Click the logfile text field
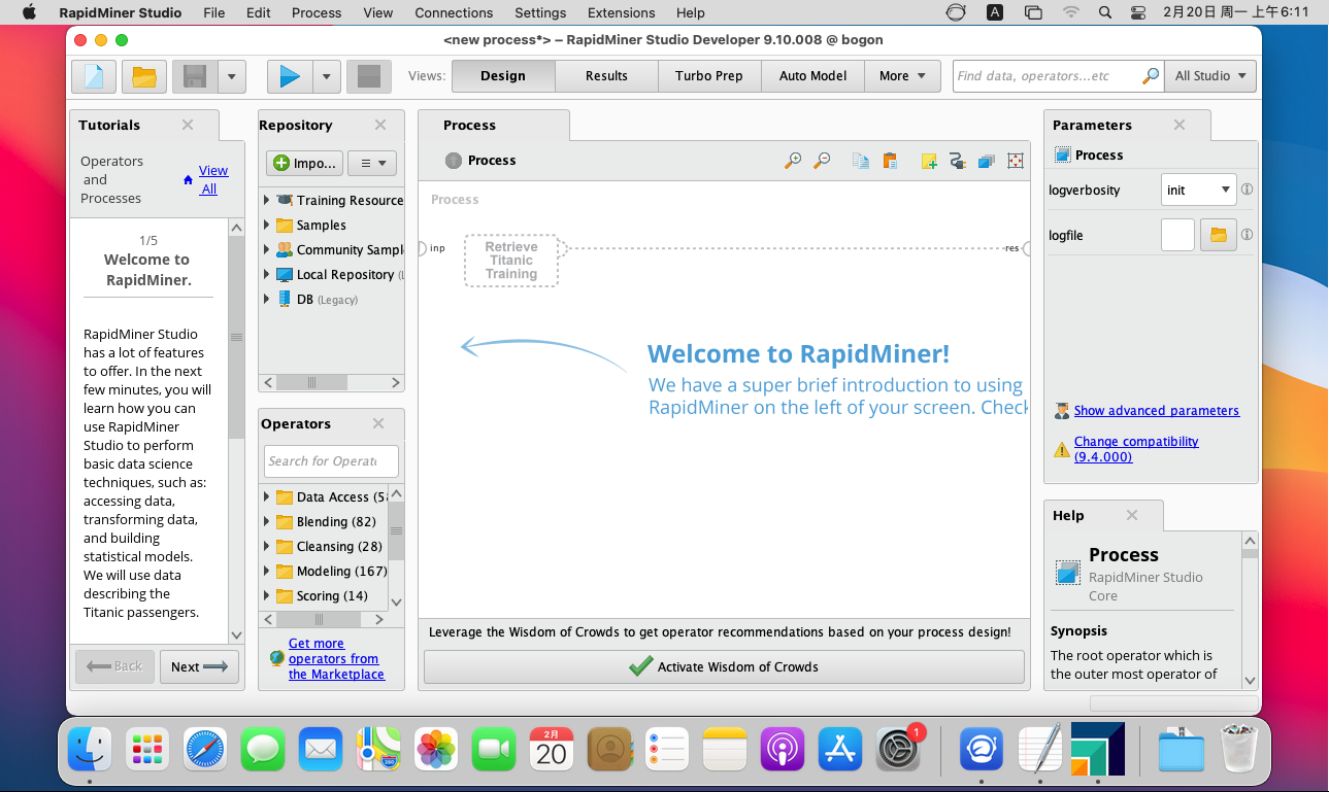The height and width of the screenshot is (792, 1329). pos(1178,235)
